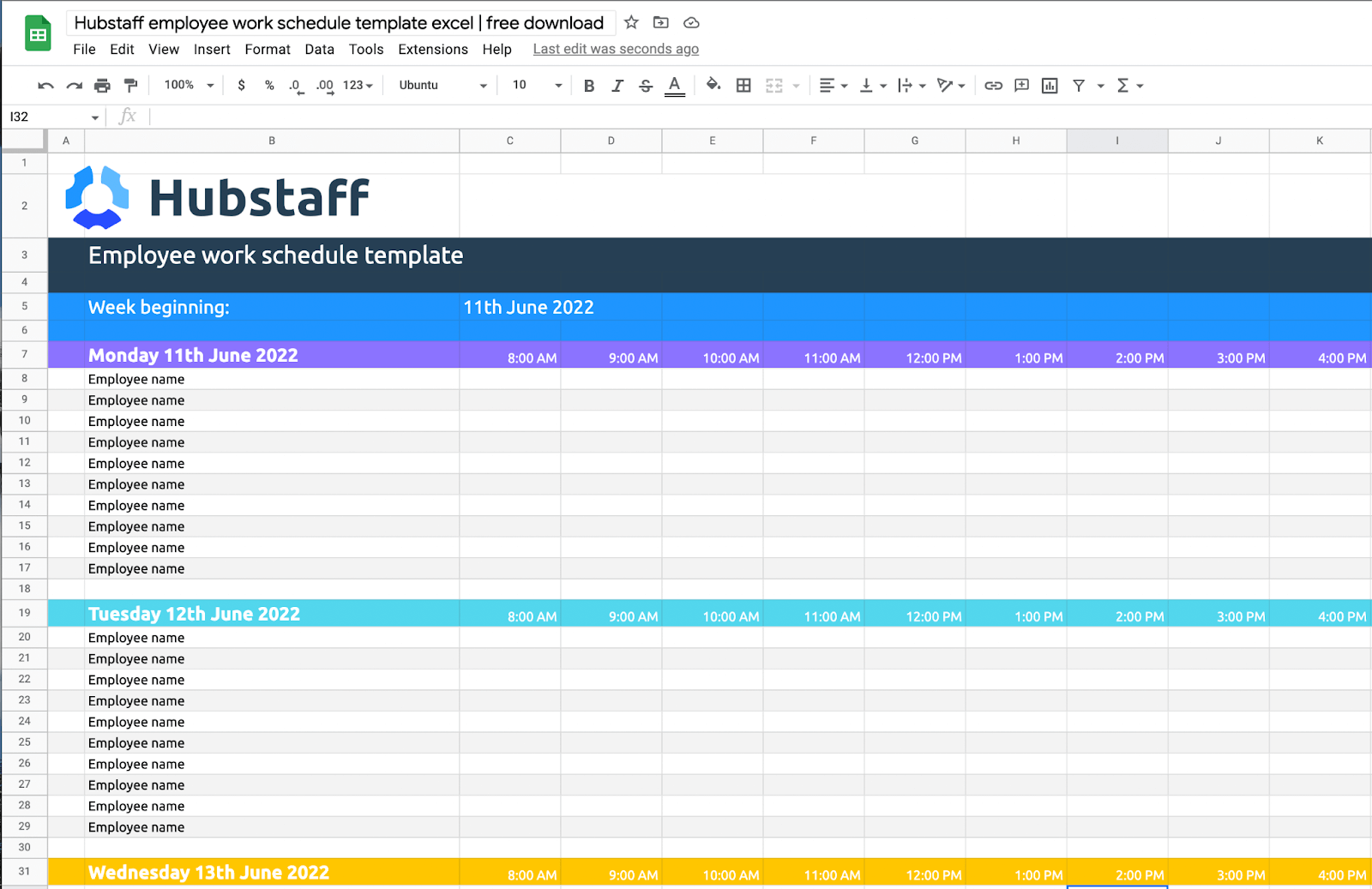Open the font family dropdown
The height and width of the screenshot is (889, 1372).
pyautogui.click(x=439, y=85)
